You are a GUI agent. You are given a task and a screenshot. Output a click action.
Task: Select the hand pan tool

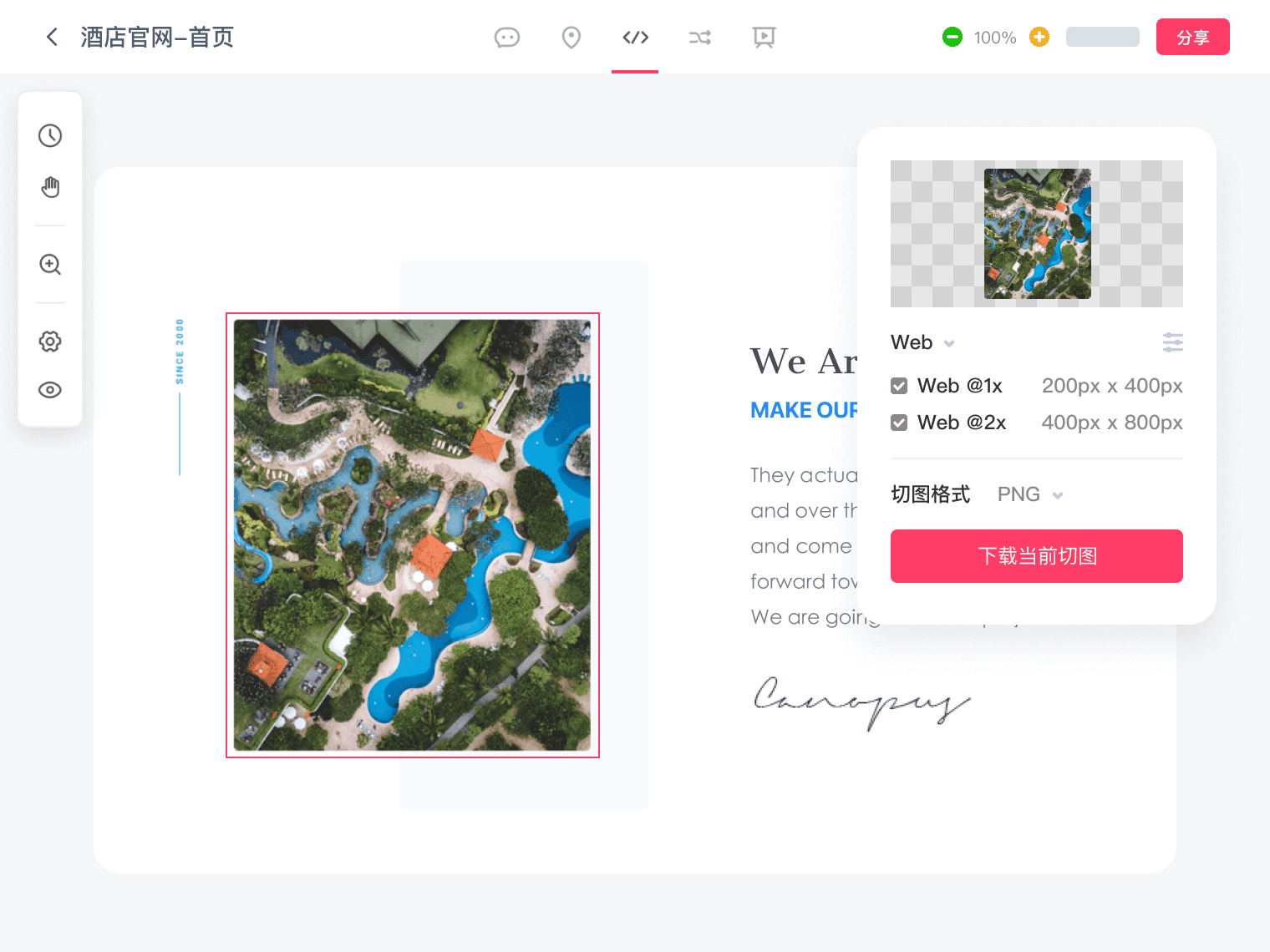[50, 187]
